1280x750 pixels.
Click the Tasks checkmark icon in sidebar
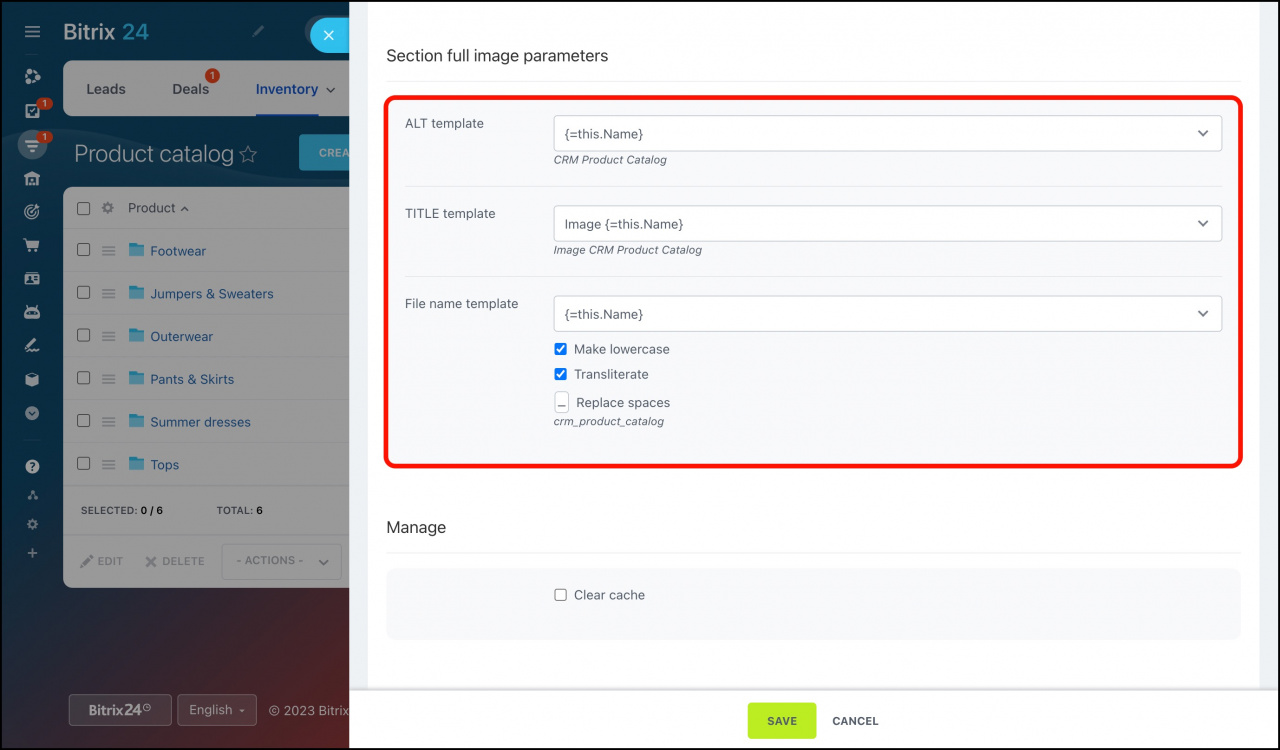[x=32, y=111]
